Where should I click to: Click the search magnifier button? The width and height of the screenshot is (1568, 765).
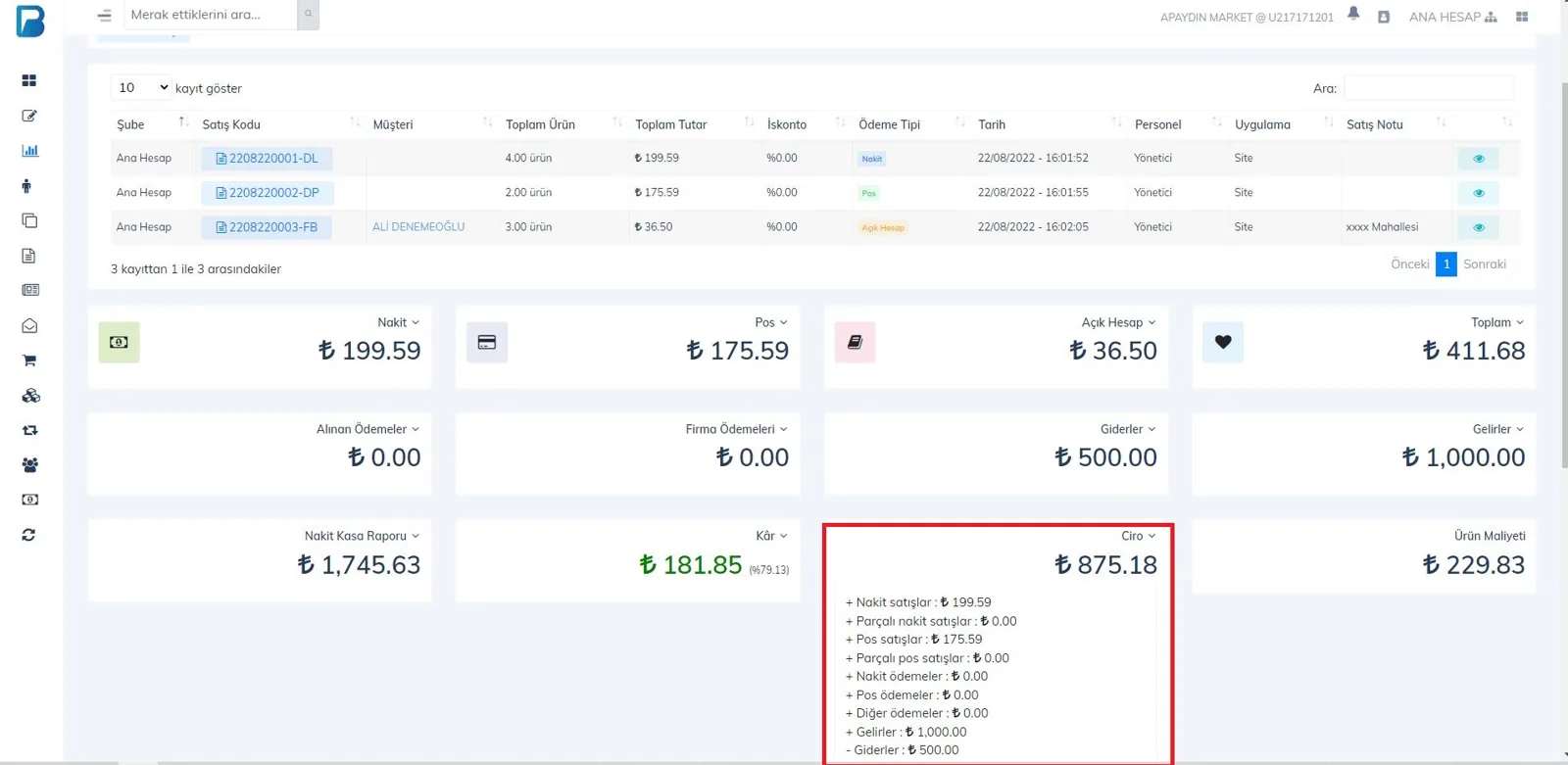pos(308,14)
